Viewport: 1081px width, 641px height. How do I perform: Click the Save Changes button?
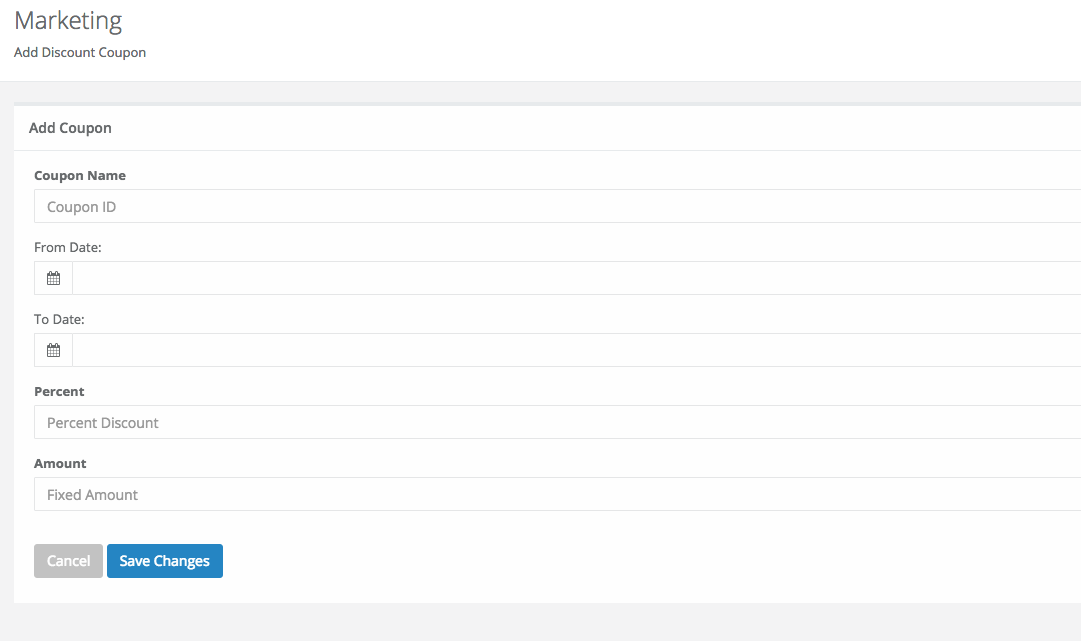pyautogui.click(x=165, y=561)
